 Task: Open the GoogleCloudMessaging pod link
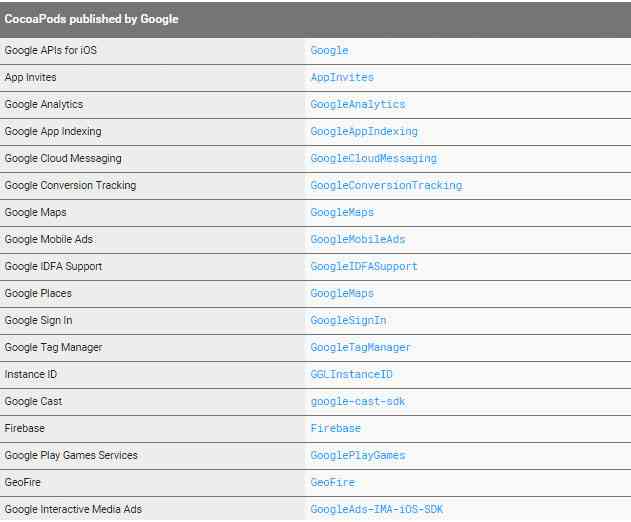[373, 159]
